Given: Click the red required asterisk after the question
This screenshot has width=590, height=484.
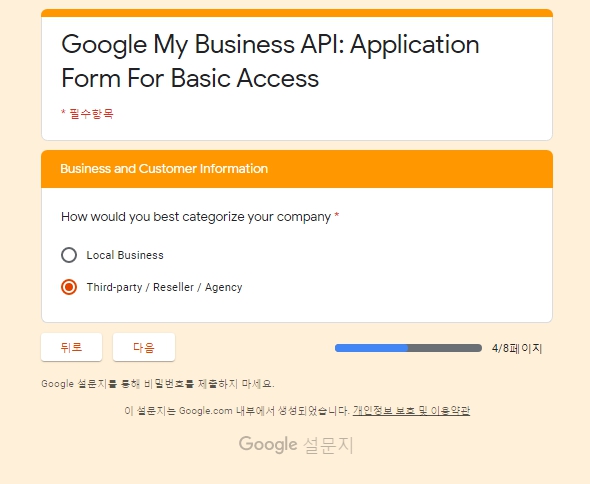Looking at the screenshot, I should point(337,215).
